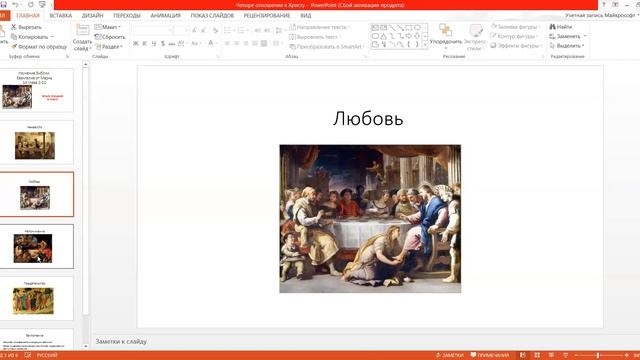Toggle the ЗАМЕТКИ notes pane in status bar

pos(450,355)
